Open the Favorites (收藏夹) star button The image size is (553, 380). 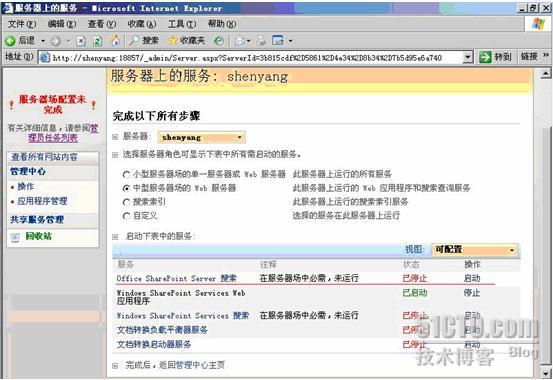point(186,41)
